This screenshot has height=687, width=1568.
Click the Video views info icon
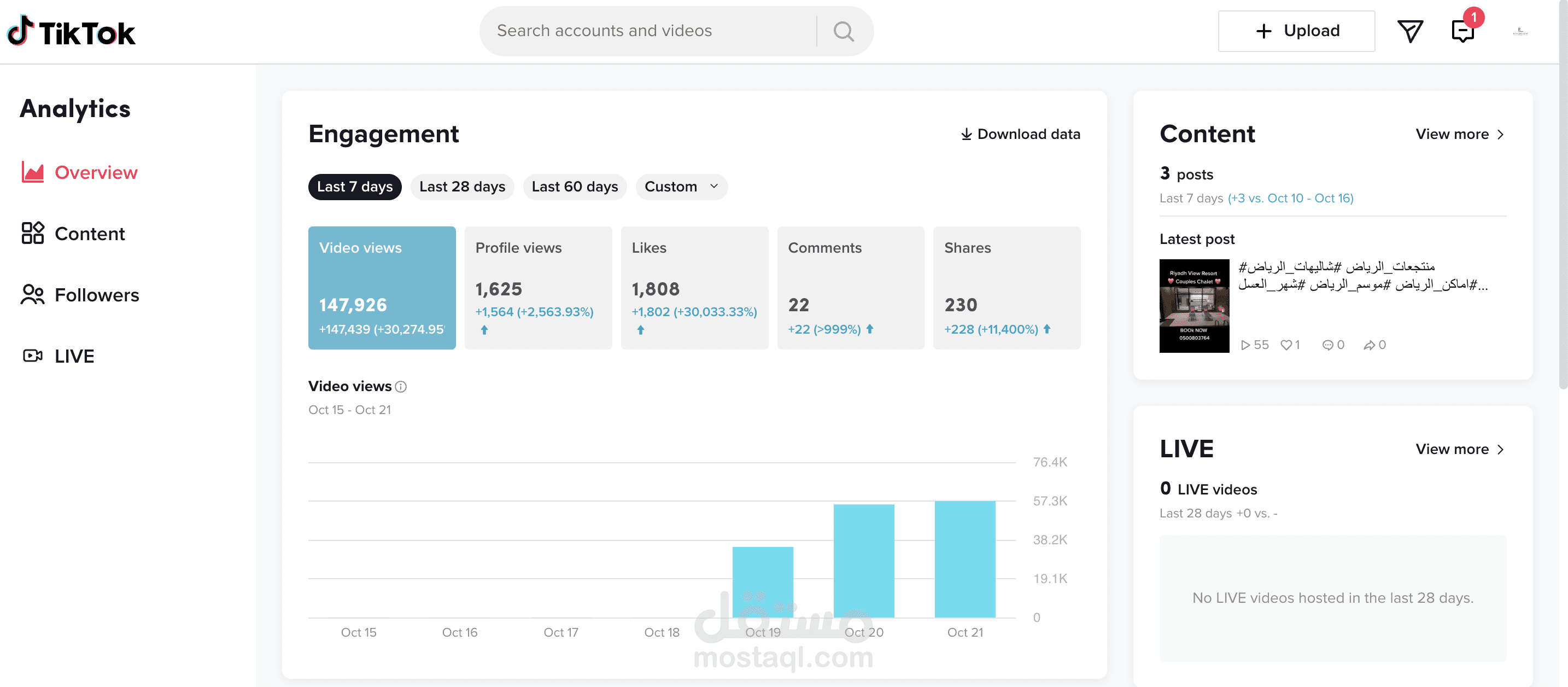click(x=401, y=387)
